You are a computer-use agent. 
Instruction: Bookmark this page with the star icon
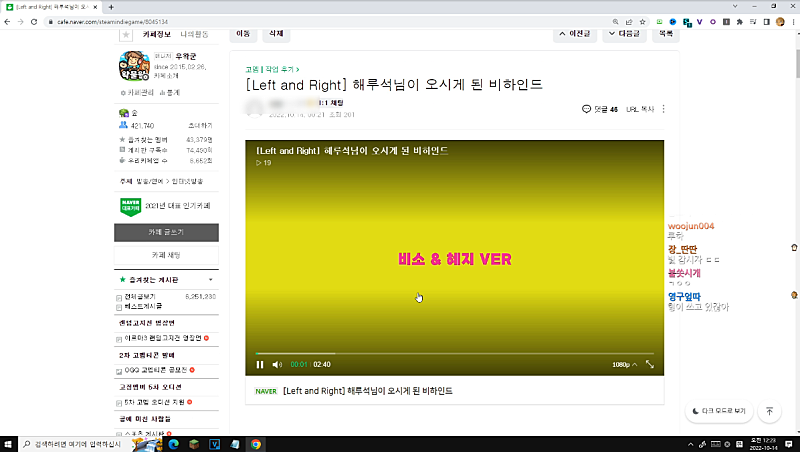click(642, 22)
